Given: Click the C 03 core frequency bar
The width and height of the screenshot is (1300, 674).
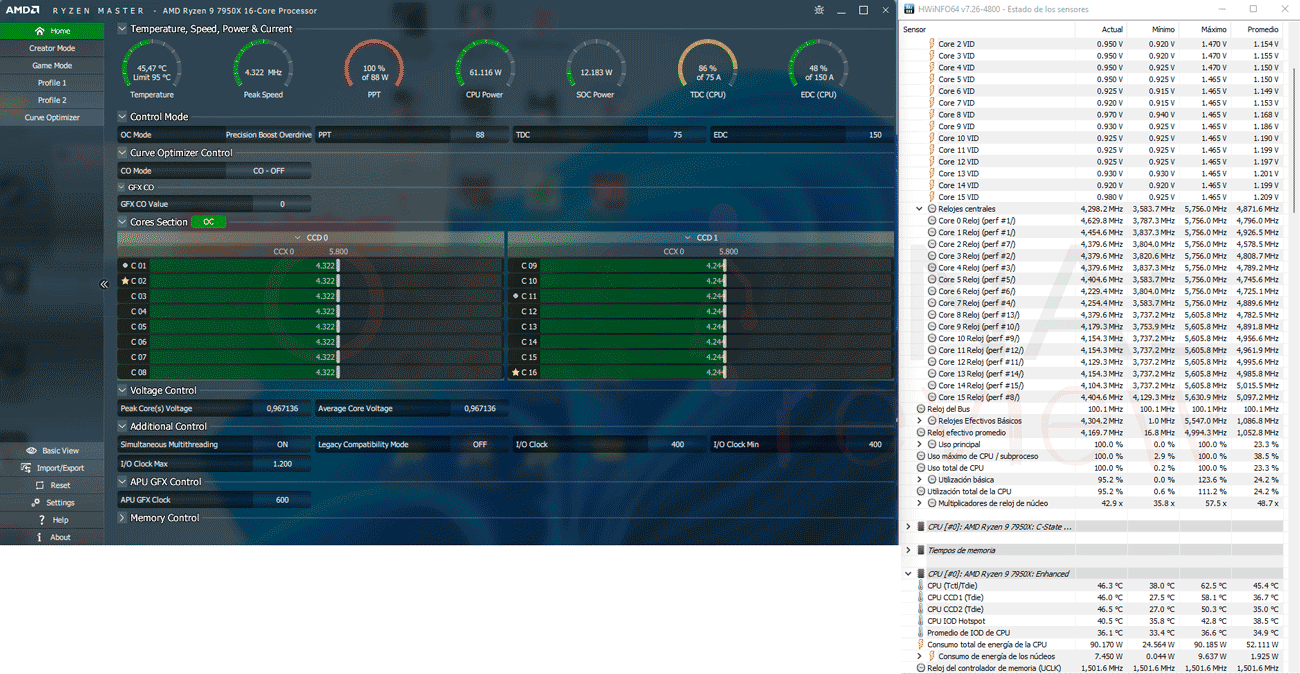Looking at the screenshot, I should tap(326, 296).
